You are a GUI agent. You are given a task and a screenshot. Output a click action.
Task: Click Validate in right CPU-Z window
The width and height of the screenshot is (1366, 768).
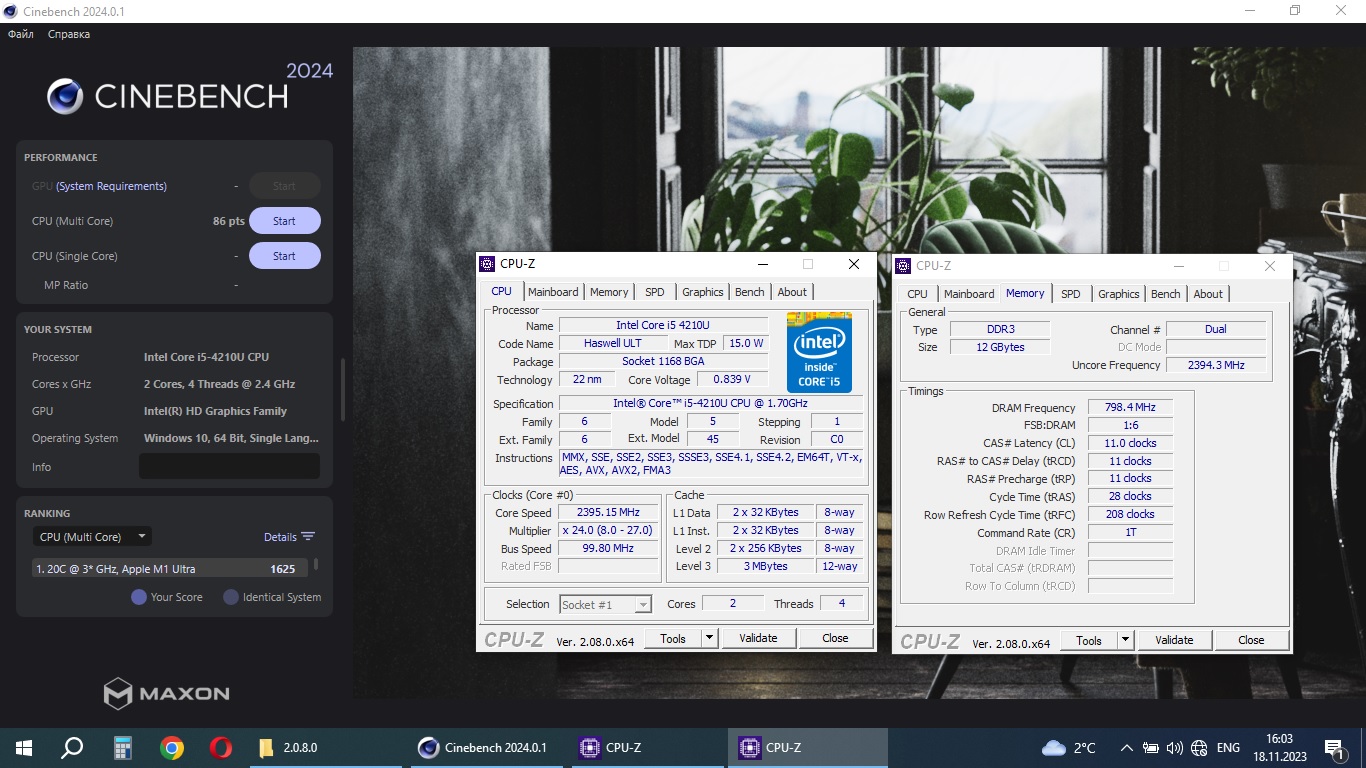[1174, 640]
